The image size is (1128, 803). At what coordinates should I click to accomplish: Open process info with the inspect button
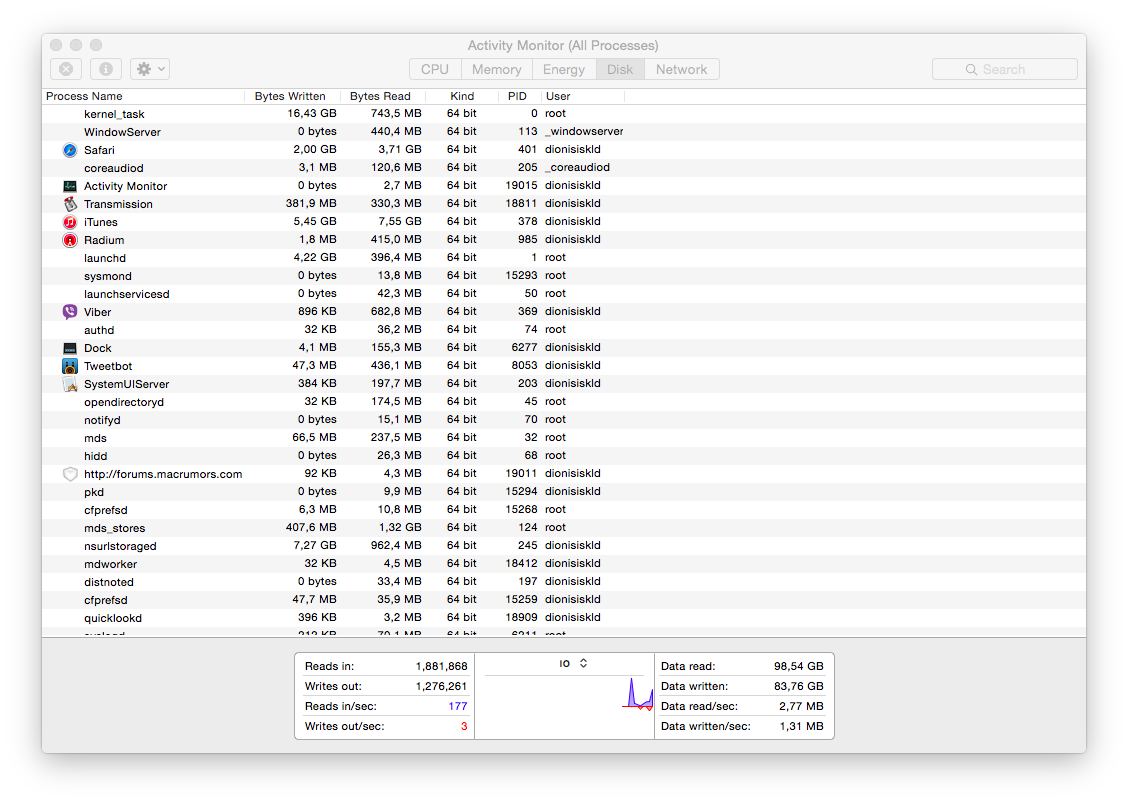pyautogui.click(x=106, y=69)
